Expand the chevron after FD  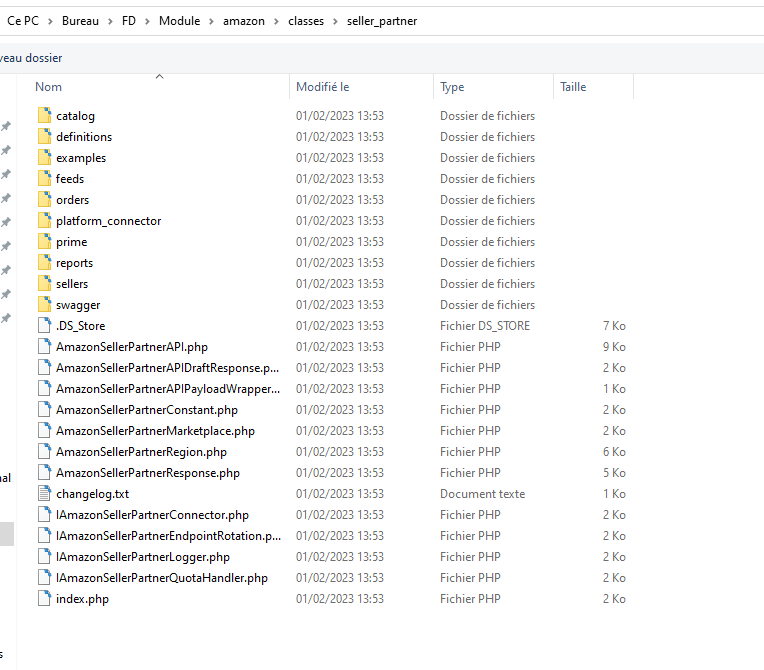pyautogui.click(x=147, y=21)
